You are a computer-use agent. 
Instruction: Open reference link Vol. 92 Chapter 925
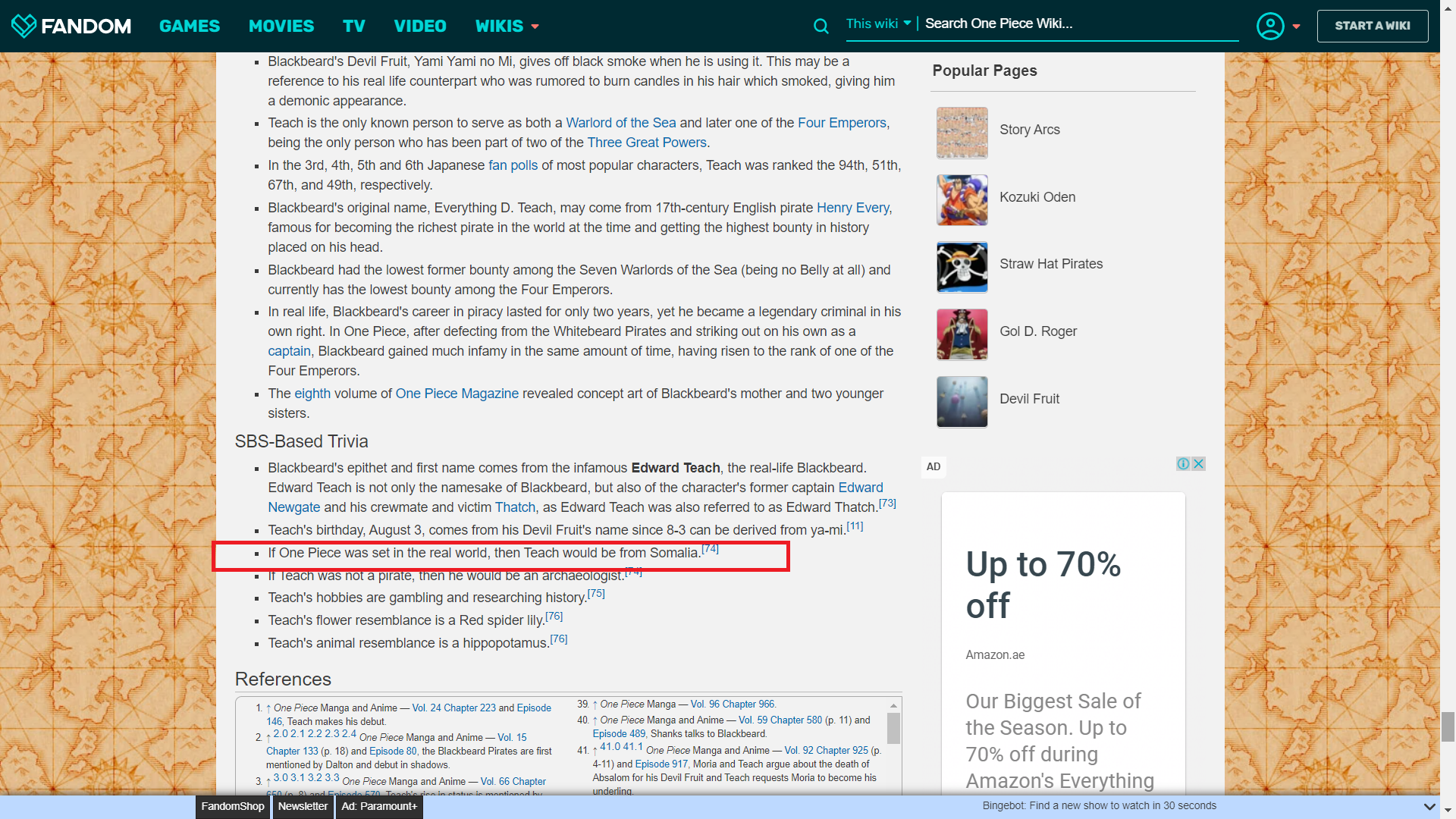click(x=827, y=751)
